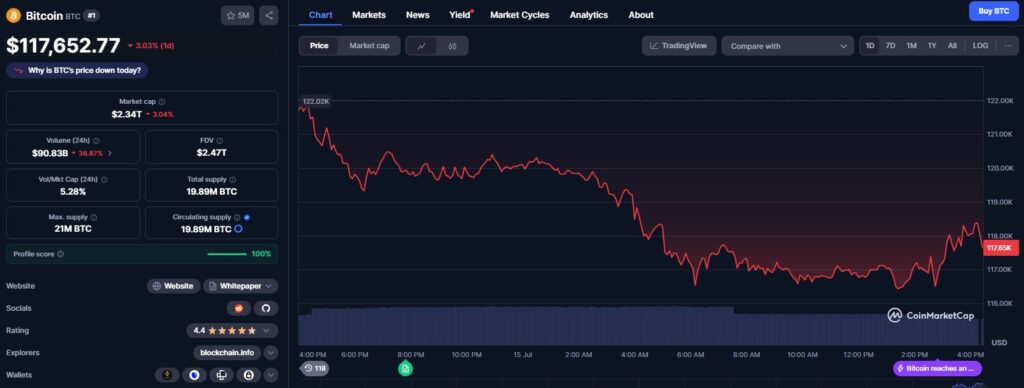1024x388 pixels.
Task: Click the volume bars under the chart
Action: (640, 325)
